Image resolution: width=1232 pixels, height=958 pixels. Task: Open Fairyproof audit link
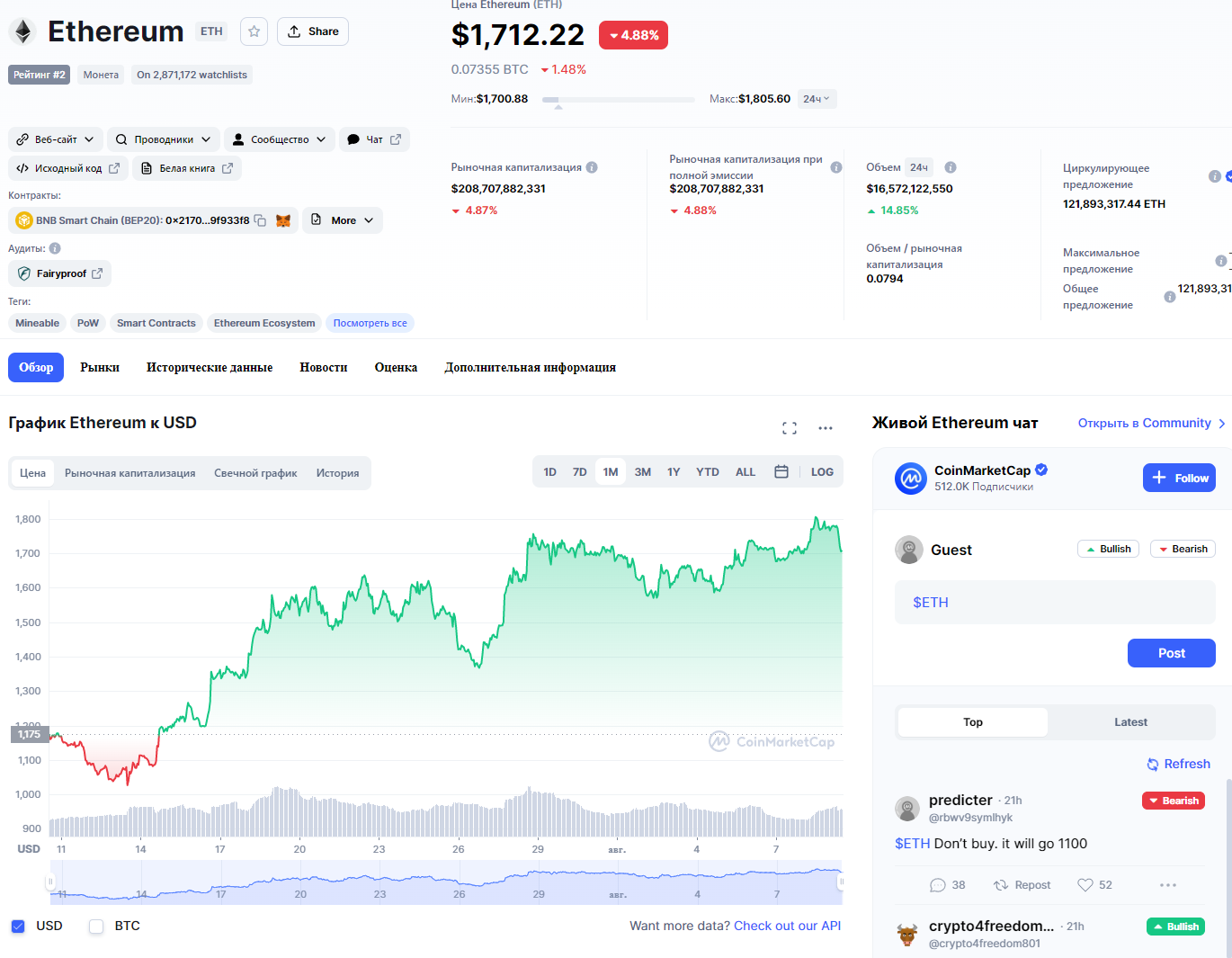[59, 273]
